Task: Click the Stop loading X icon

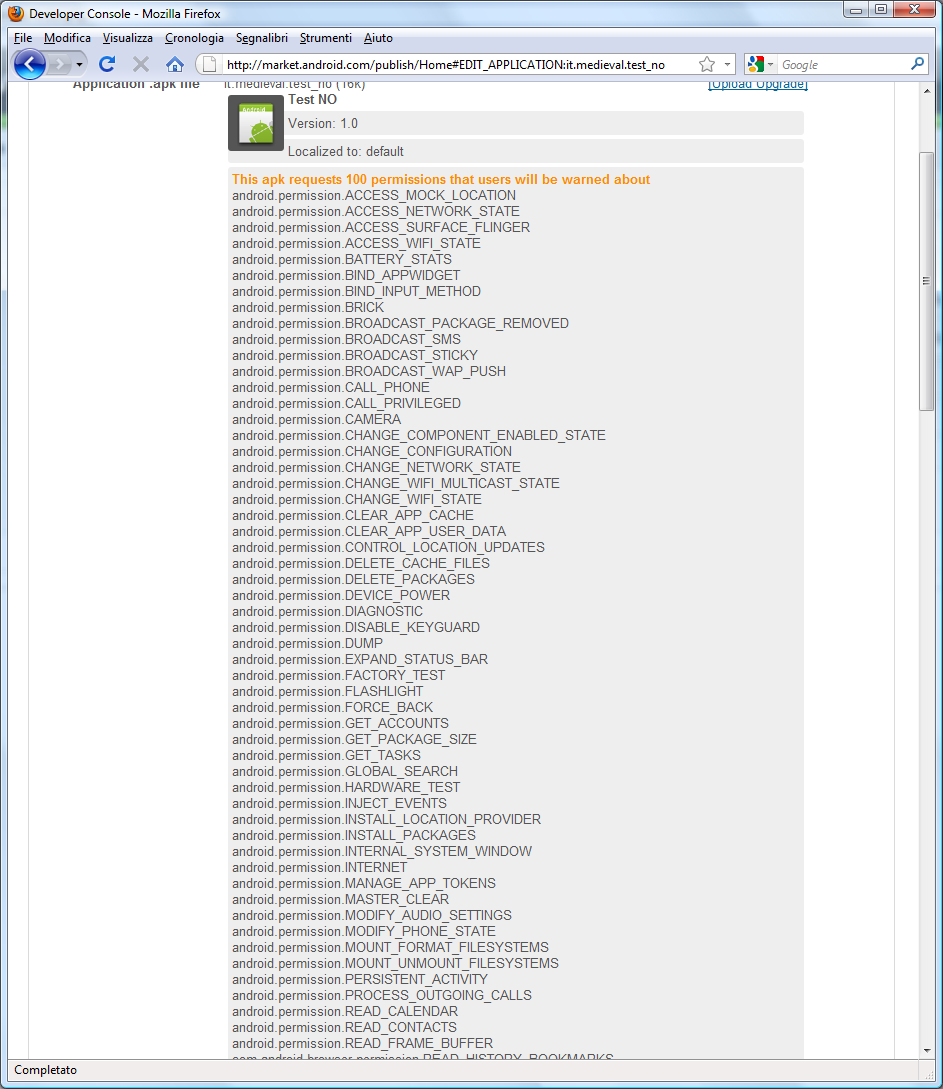Action: click(141, 65)
